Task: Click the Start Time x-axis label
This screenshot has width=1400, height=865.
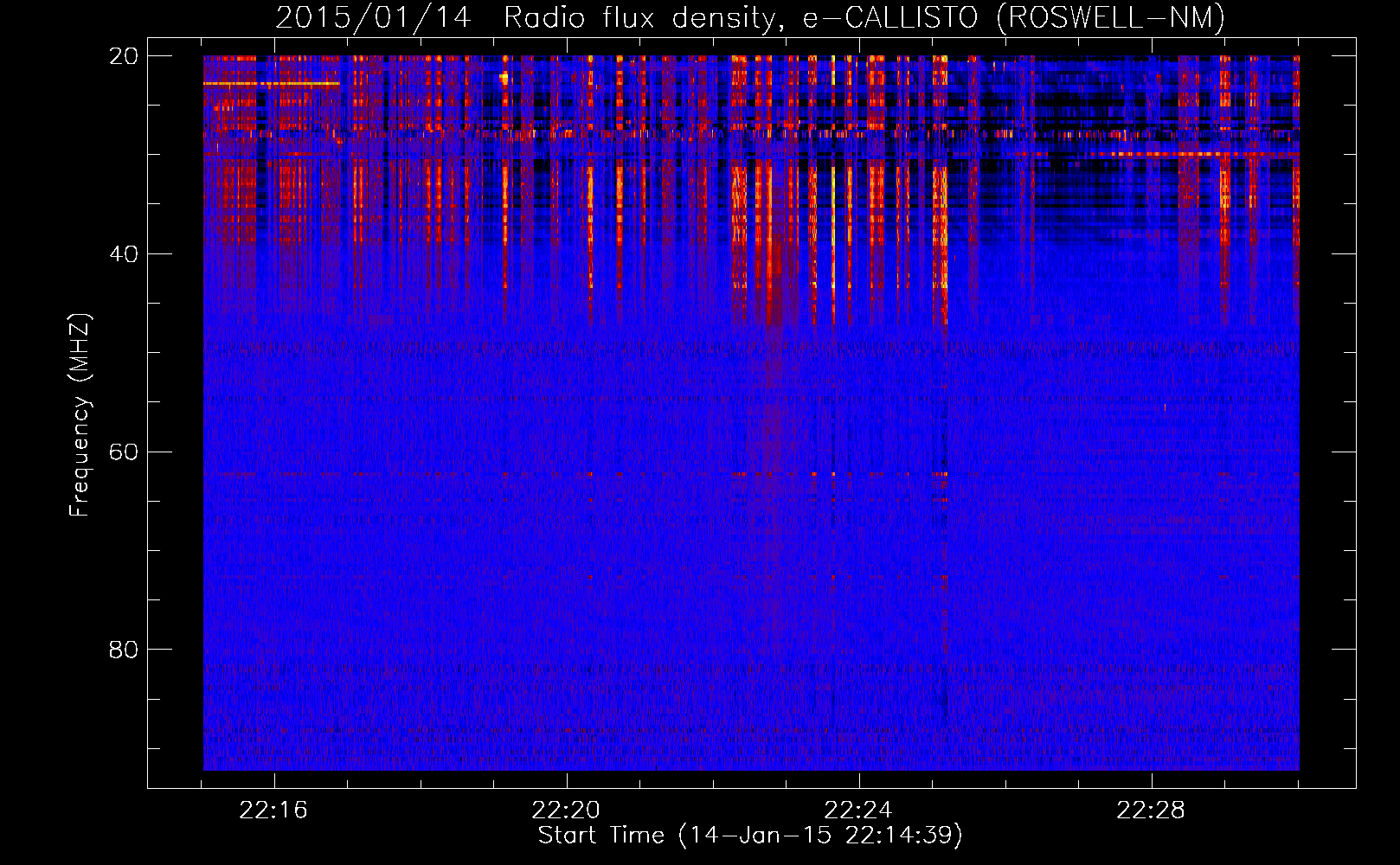Action: click(749, 836)
